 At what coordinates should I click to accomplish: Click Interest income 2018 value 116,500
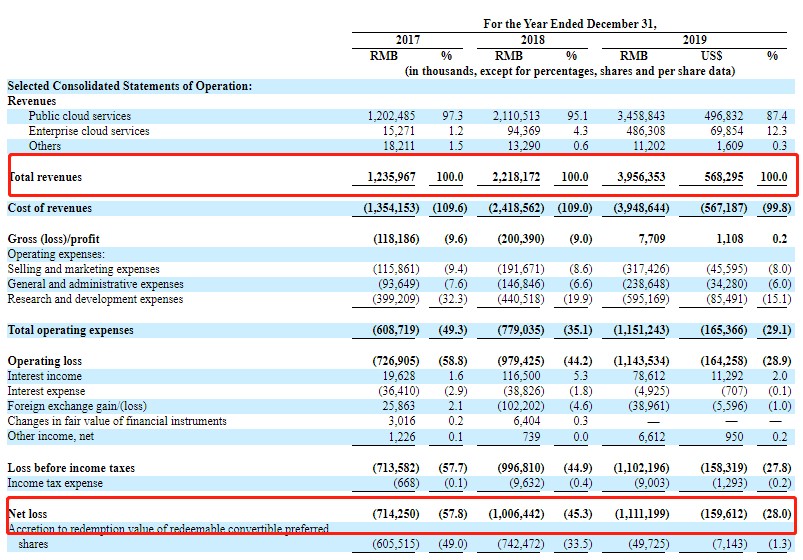[x=521, y=376]
